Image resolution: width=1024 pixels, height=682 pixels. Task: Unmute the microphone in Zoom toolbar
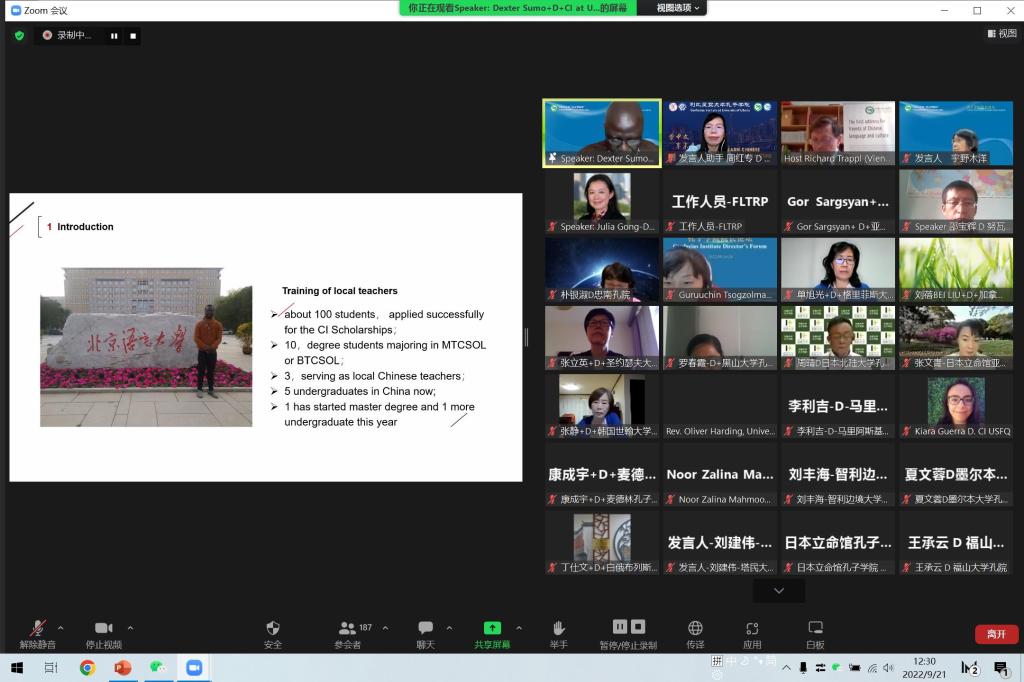(x=38, y=629)
